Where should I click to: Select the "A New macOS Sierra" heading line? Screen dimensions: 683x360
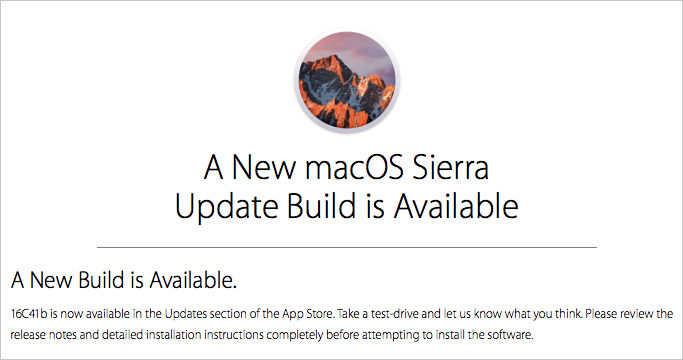point(346,166)
